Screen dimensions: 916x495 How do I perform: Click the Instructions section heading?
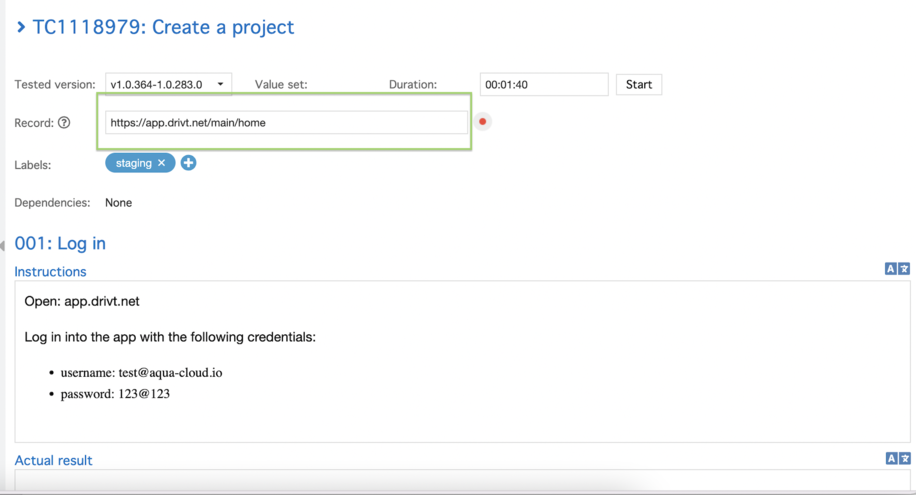click(50, 272)
